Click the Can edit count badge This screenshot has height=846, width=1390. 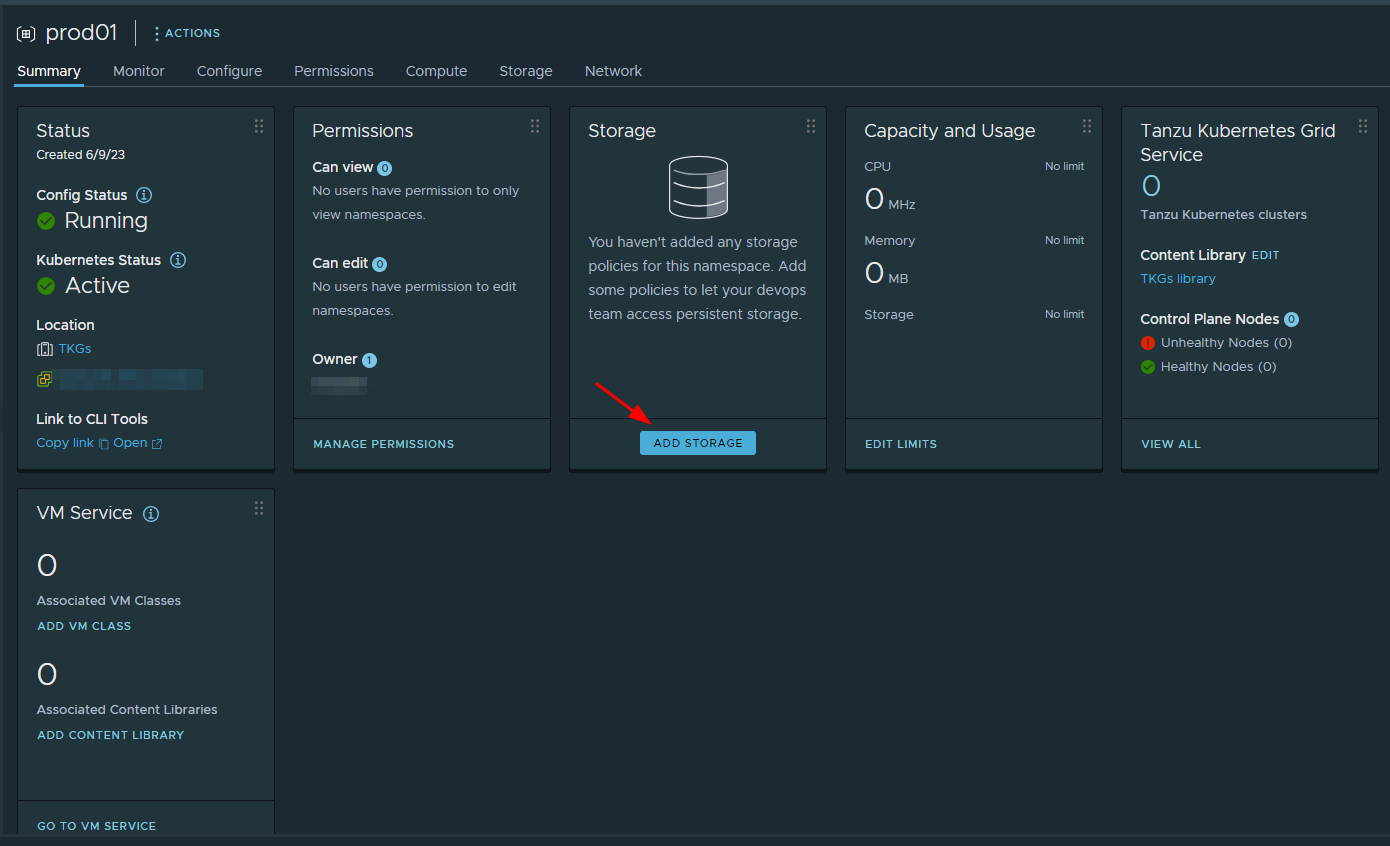coord(379,264)
